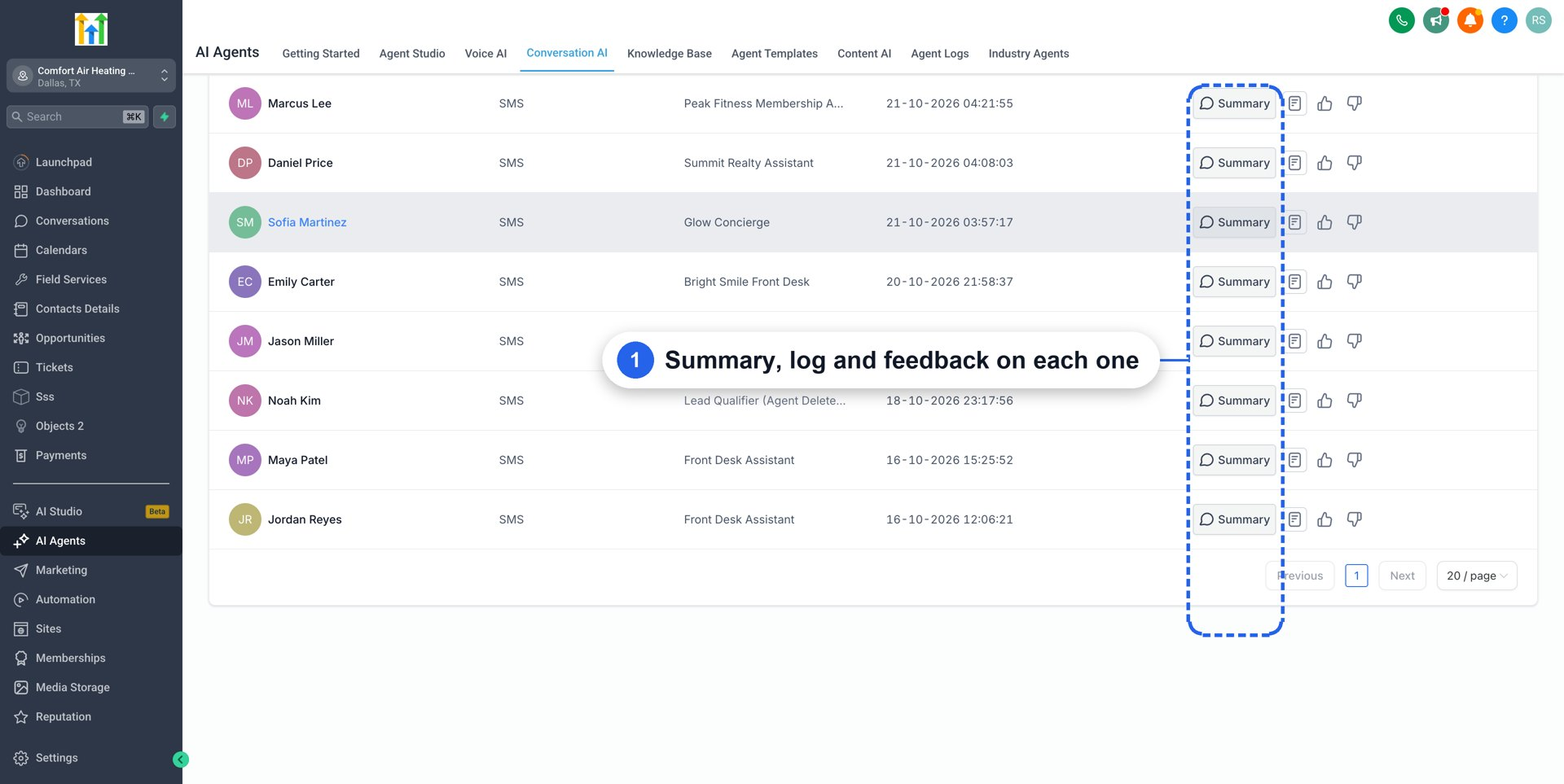Thumbs up Jason Miller's conversation
The width and height of the screenshot is (1564, 784).
(1325, 341)
